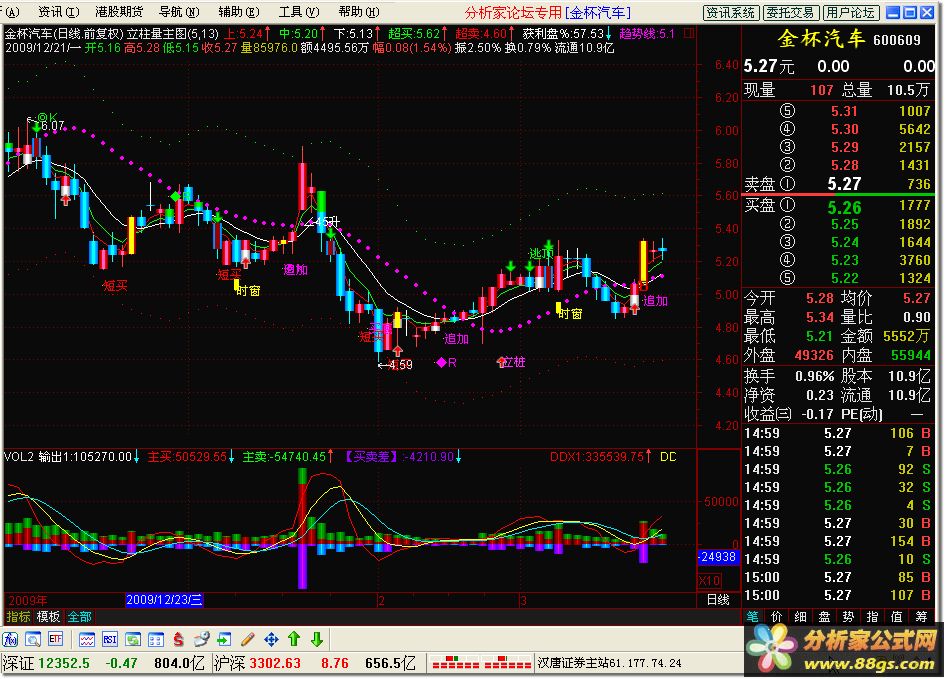Click the first stock-chart toolbar icon
This screenshot has height=679, width=946.
pyautogui.click(x=10, y=639)
